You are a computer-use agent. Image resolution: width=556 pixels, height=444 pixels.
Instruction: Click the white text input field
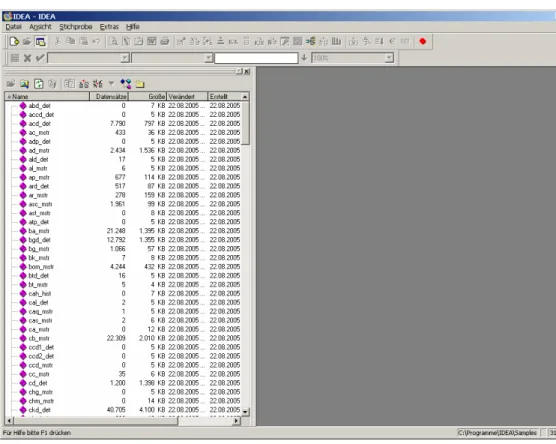coord(256,58)
